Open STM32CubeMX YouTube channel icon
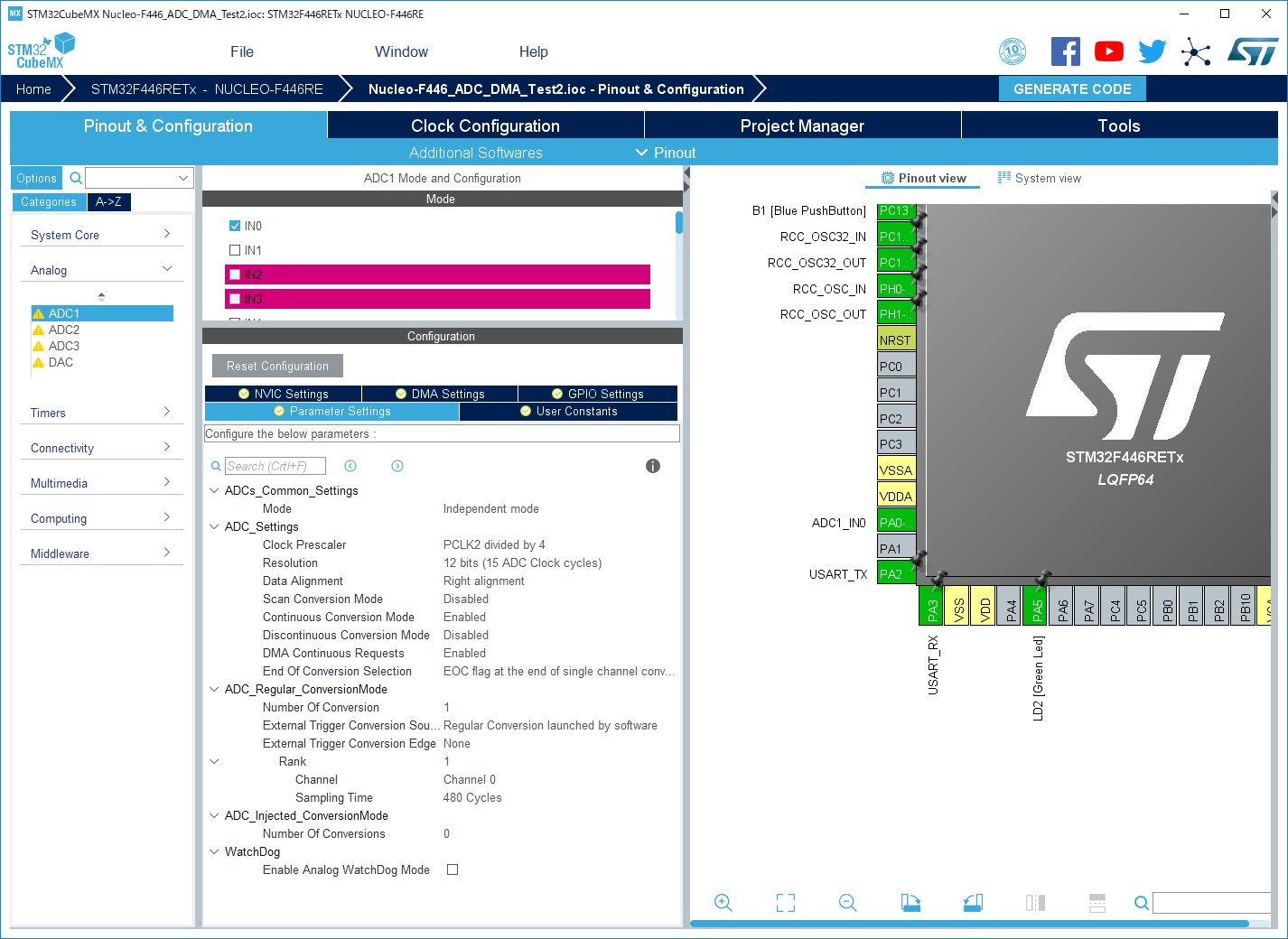Screen dimensions: 1288x939 click(x=1108, y=51)
